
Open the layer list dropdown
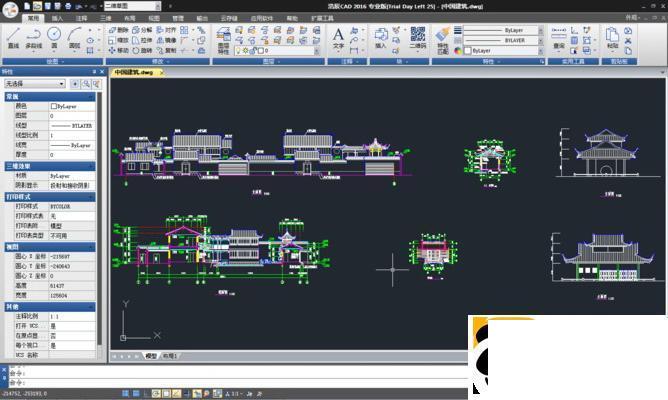coord(277,51)
